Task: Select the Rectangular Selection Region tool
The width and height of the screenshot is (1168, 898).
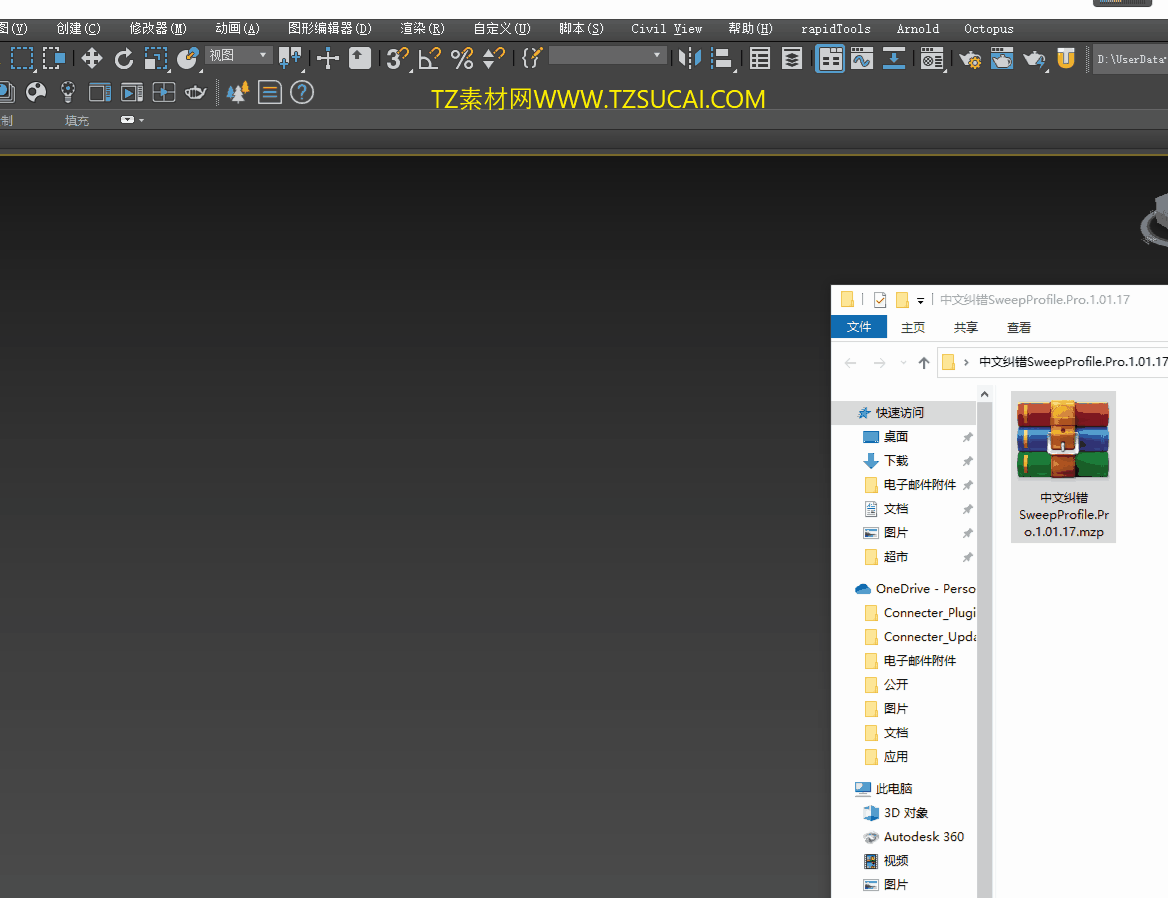Action: pyautogui.click(x=22, y=58)
